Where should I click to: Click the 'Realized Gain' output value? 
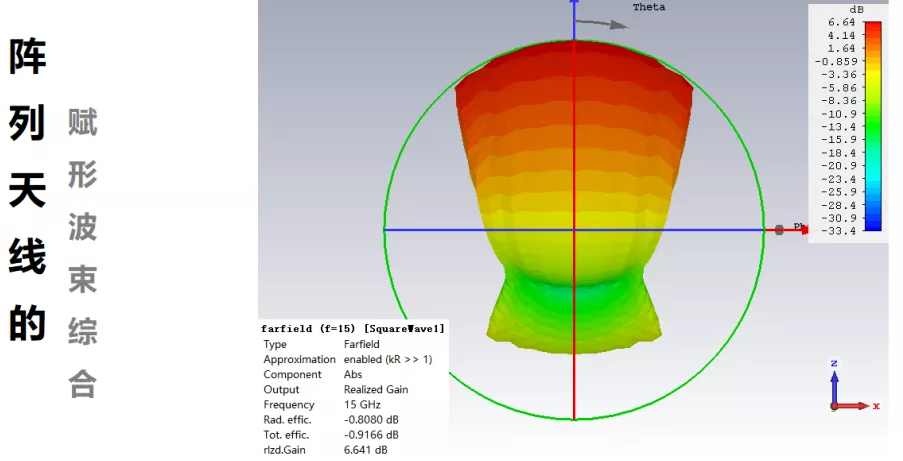point(376,390)
